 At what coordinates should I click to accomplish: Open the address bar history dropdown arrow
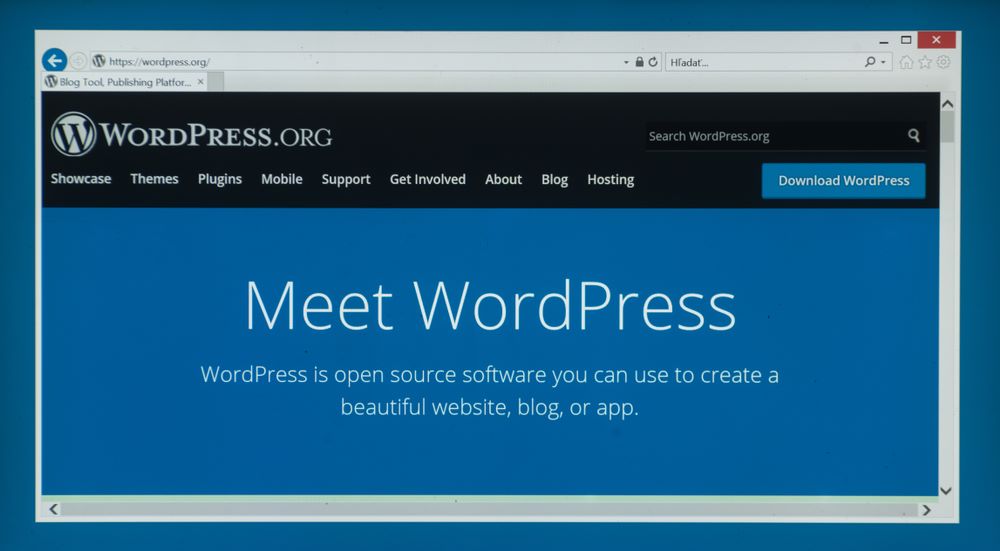pos(626,62)
